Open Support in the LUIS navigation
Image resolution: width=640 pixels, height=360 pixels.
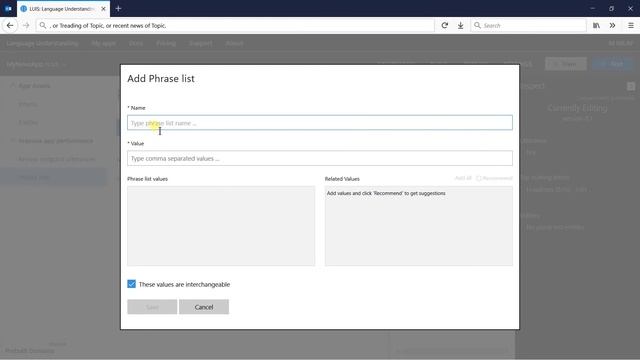(200, 43)
